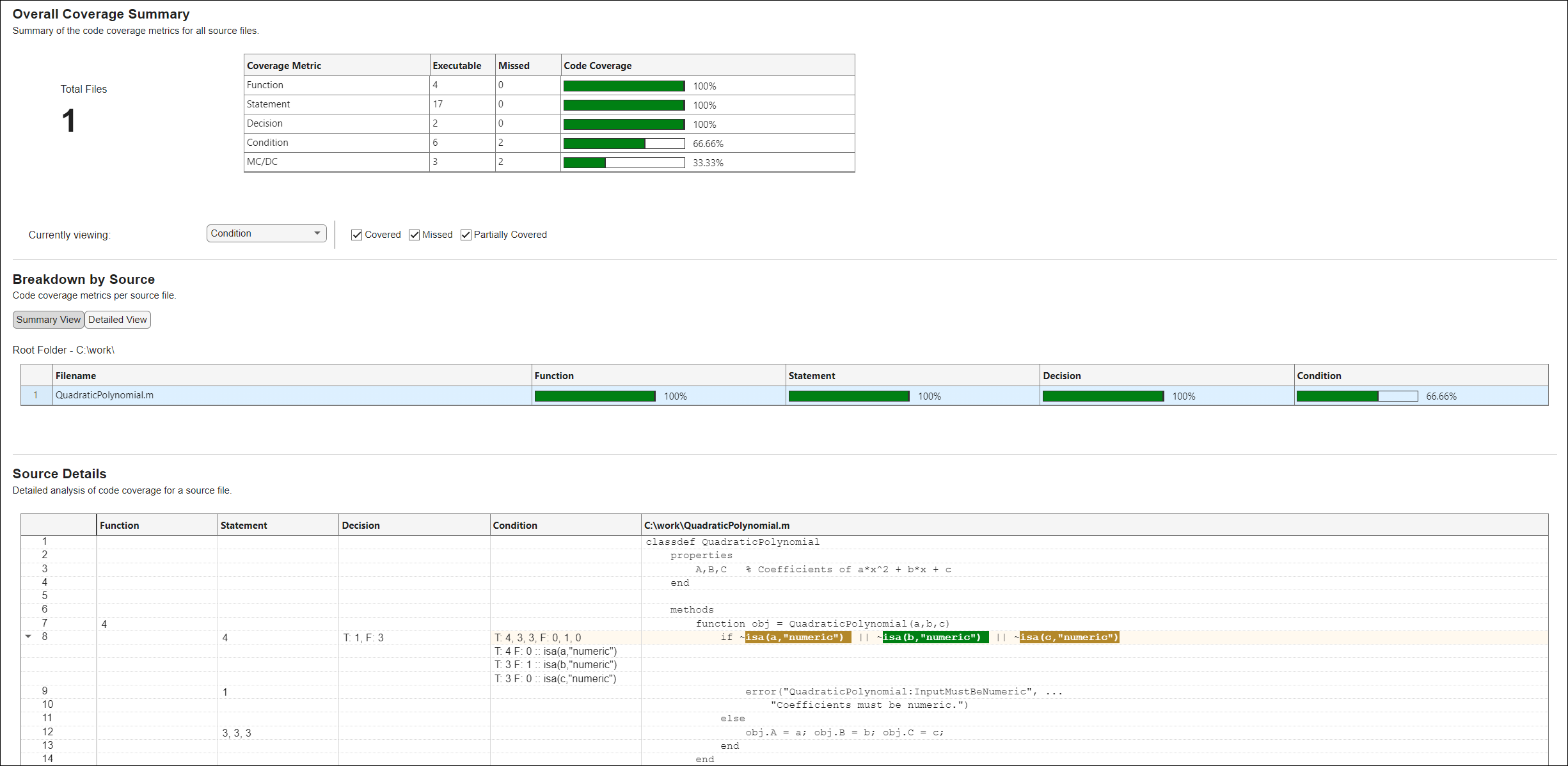Viewport: 1568px width, 766px height.
Task: Click line number 8 in the Source Details gutter
Action: pyautogui.click(x=45, y=636)
